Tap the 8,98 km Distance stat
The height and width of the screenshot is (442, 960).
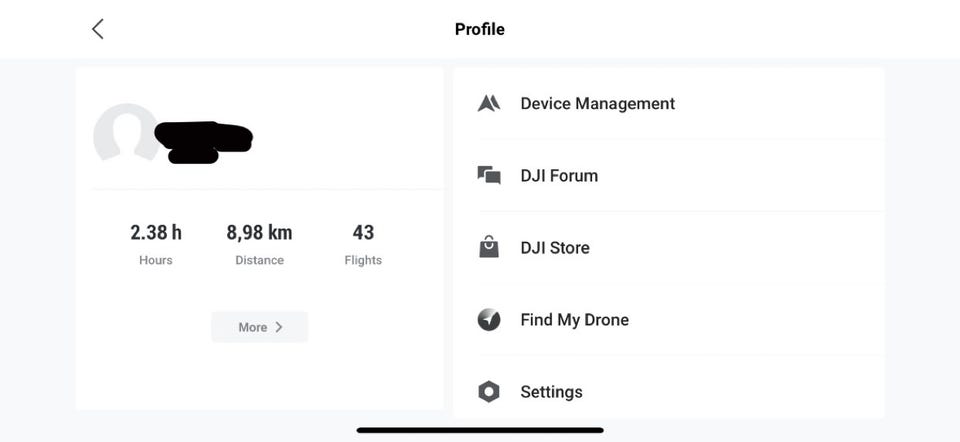coord(259,243)
